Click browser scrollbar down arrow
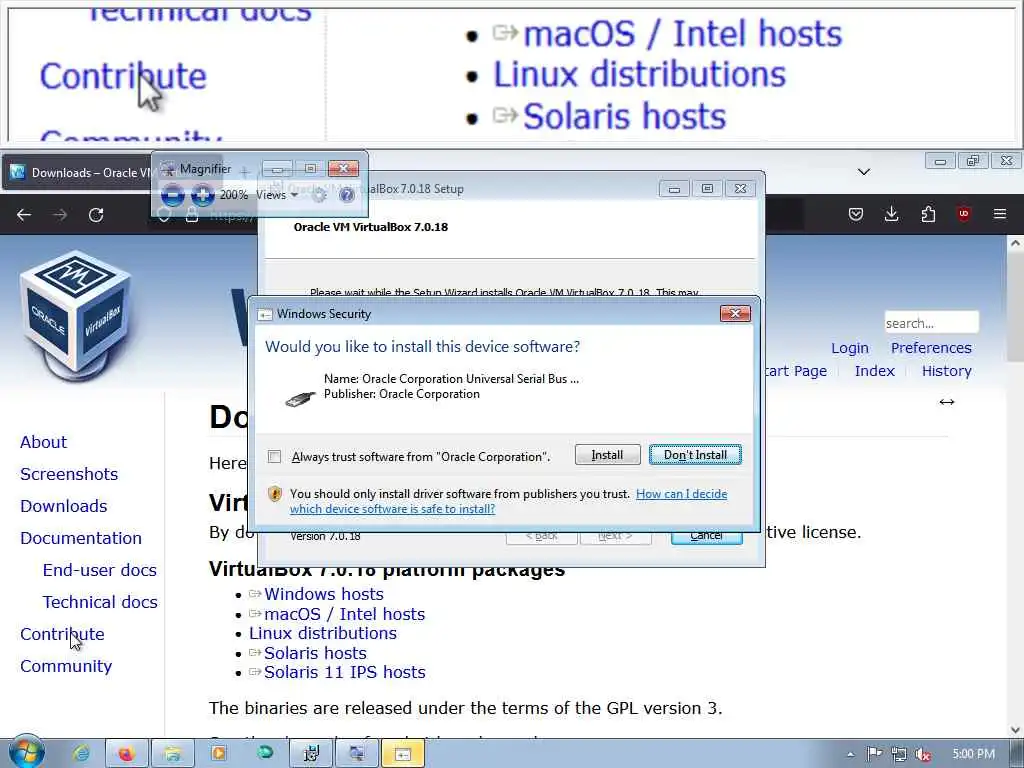The width and height of the screenshot is (1024, 768). coord(1016,729)
